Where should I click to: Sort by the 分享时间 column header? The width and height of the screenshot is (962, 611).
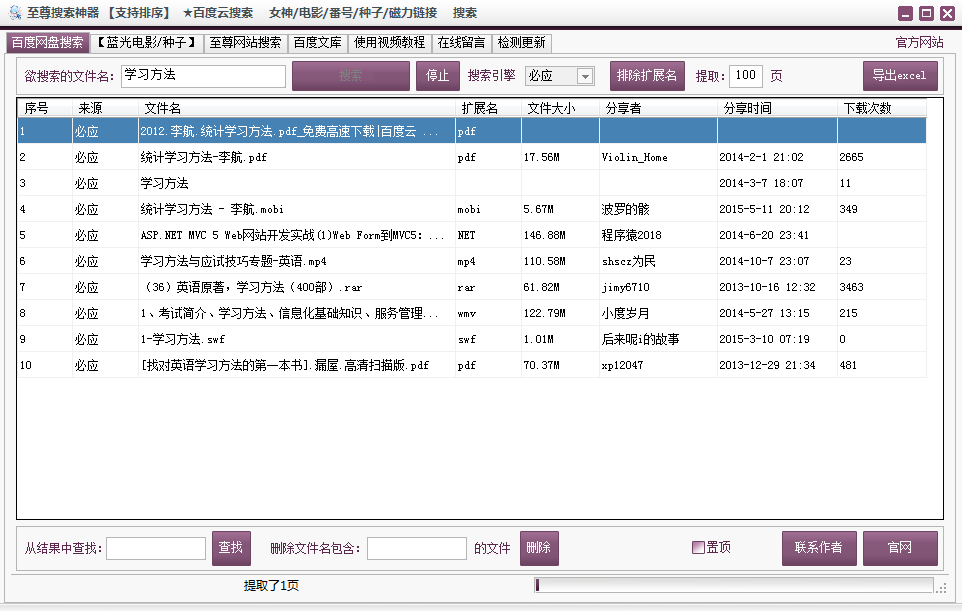point(777,108)
